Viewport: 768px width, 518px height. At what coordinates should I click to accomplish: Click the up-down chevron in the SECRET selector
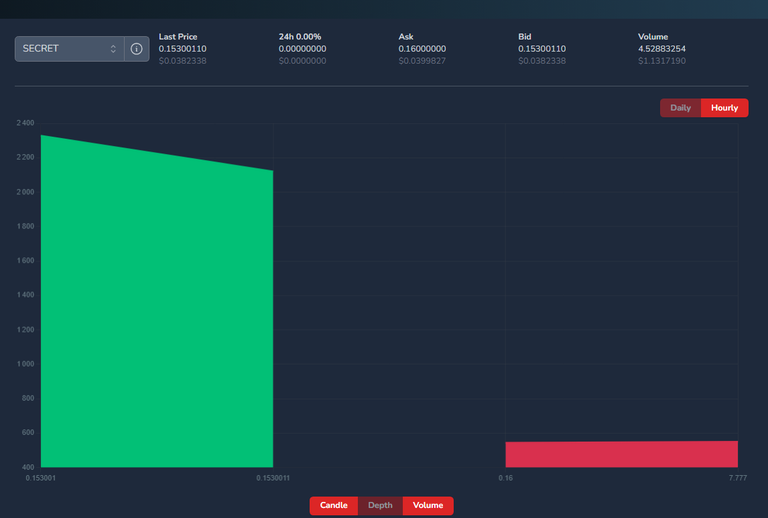[113, 49]
